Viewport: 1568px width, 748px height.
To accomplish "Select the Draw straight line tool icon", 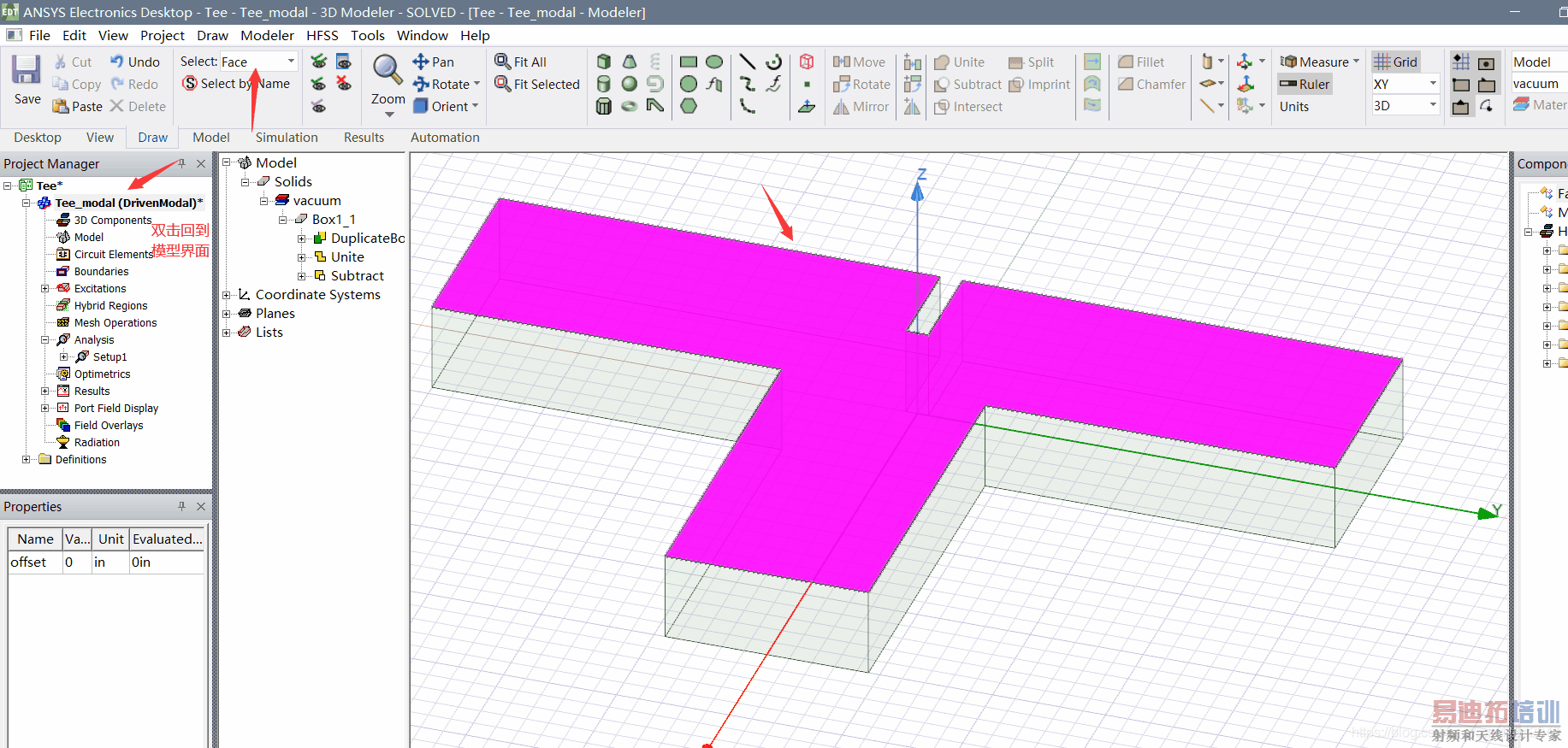I will [x=748, y=62].
